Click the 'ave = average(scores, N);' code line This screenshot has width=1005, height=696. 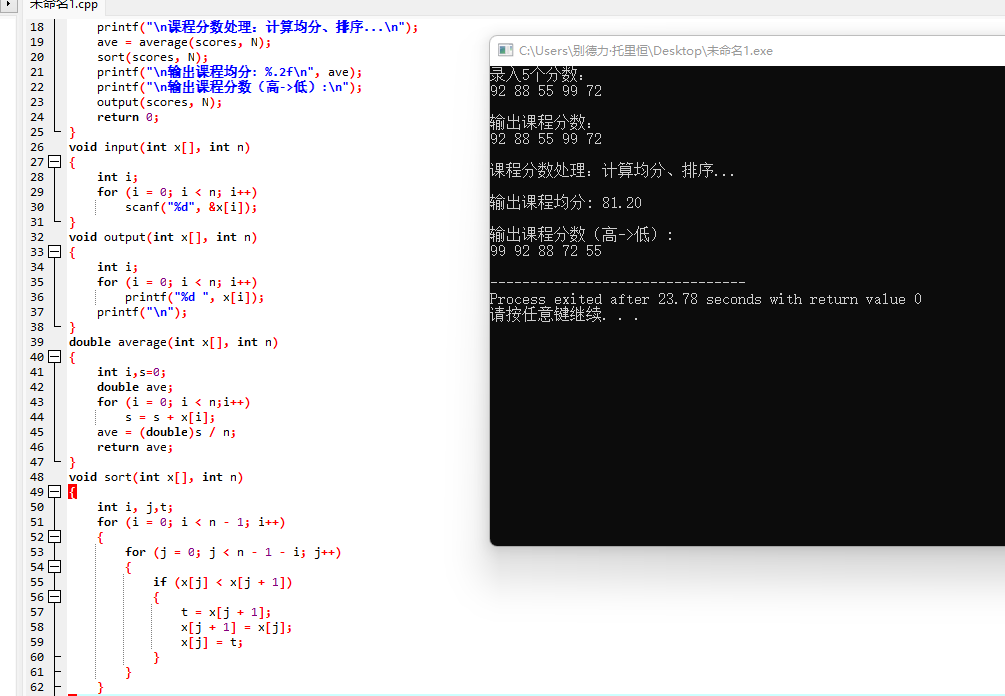pos(184,42)
